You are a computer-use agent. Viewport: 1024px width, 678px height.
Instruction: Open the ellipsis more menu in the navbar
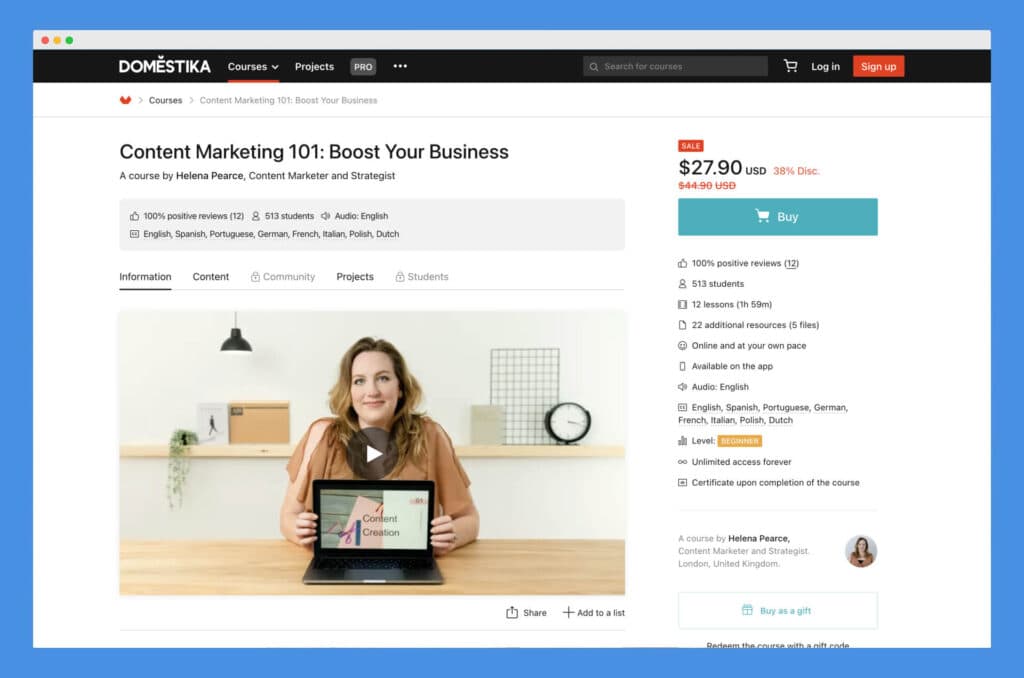tap(400, 66)
